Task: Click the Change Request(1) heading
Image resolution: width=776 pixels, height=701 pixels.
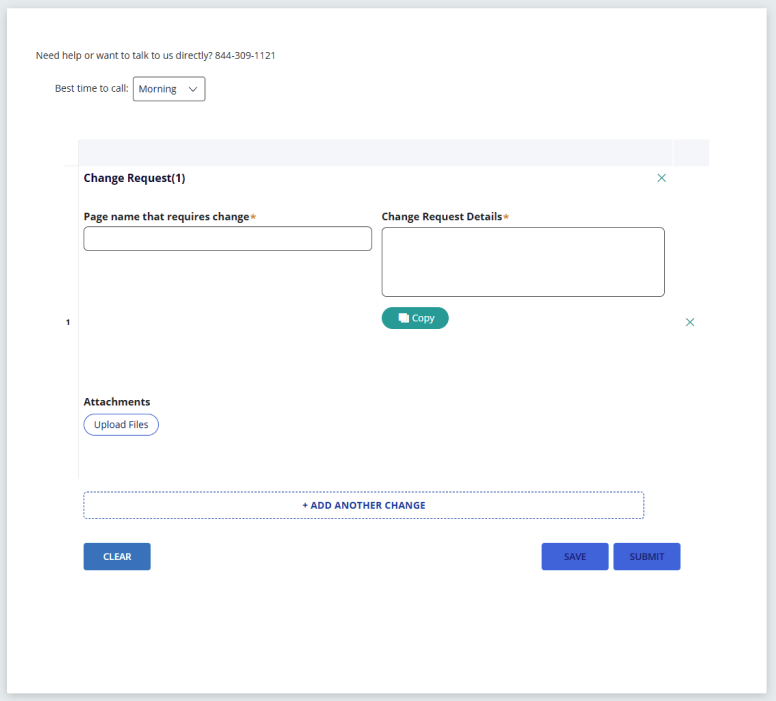Action: click(134, 178)
